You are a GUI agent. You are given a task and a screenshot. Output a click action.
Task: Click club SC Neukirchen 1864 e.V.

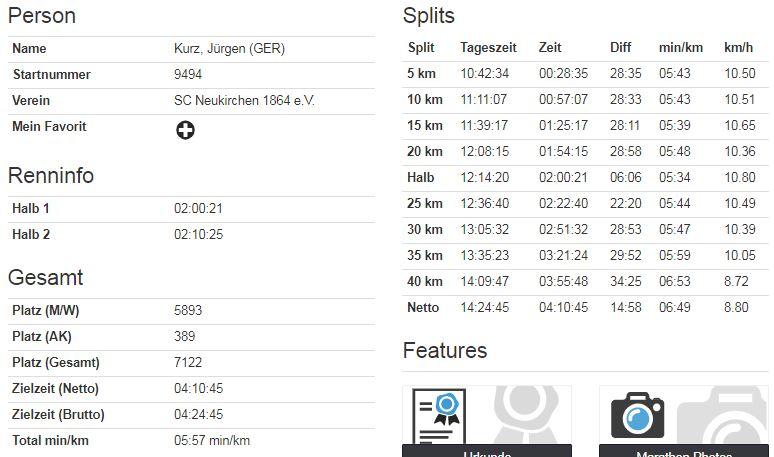pyautogui.click(x=244, y=101)
